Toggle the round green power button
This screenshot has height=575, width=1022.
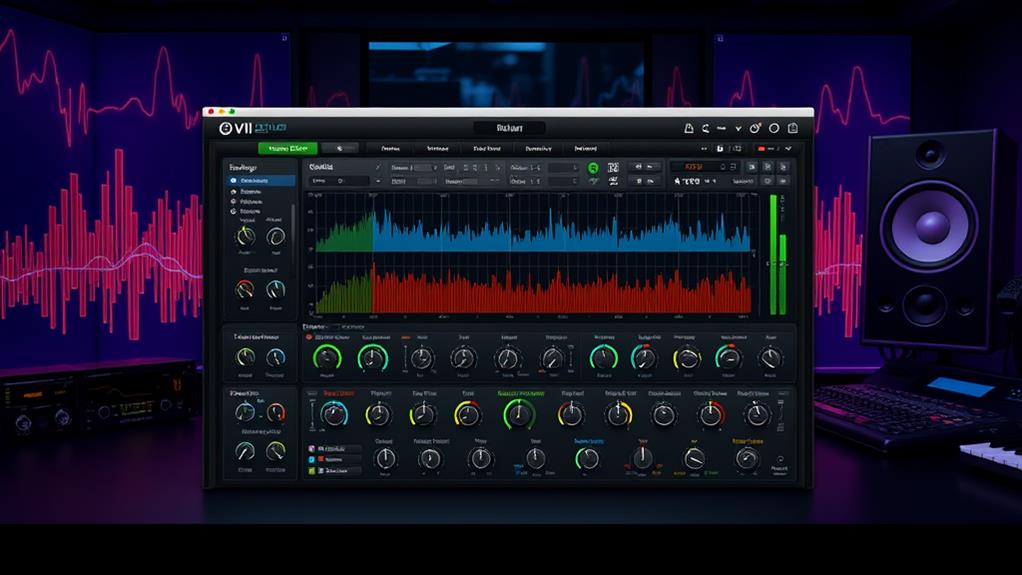pyautogui.click(x=593, y=168)
